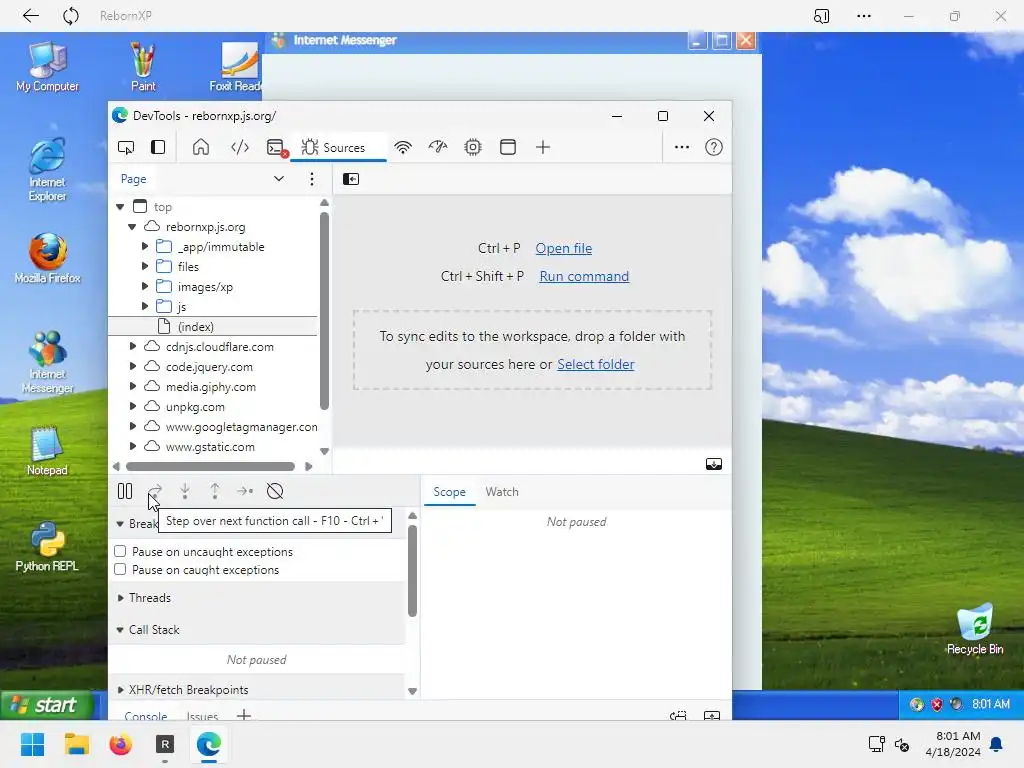Open the Console panel icon with error badge

[277, 148]
